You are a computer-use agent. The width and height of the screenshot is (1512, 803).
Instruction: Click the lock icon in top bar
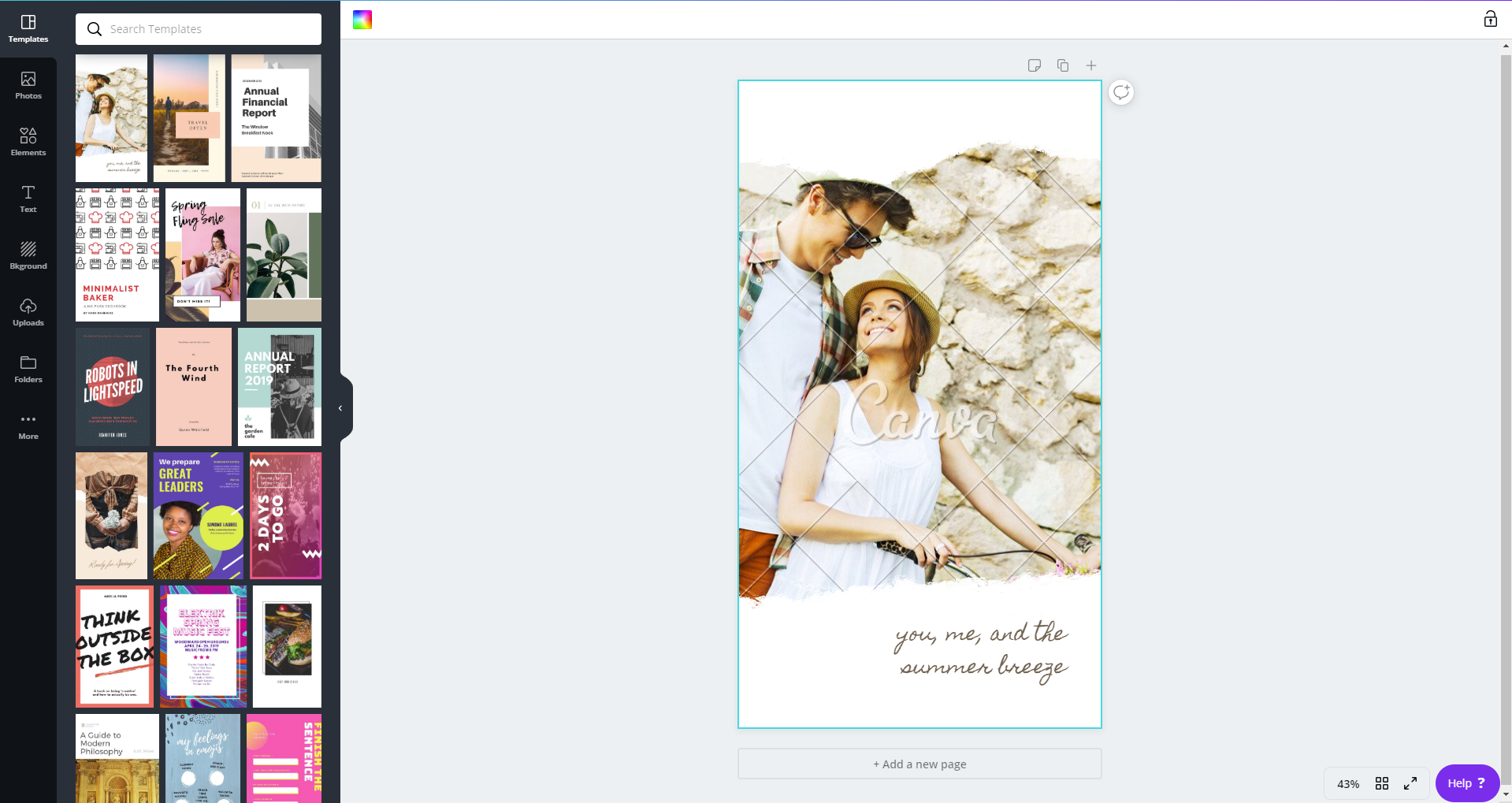tap(1490, 19)
